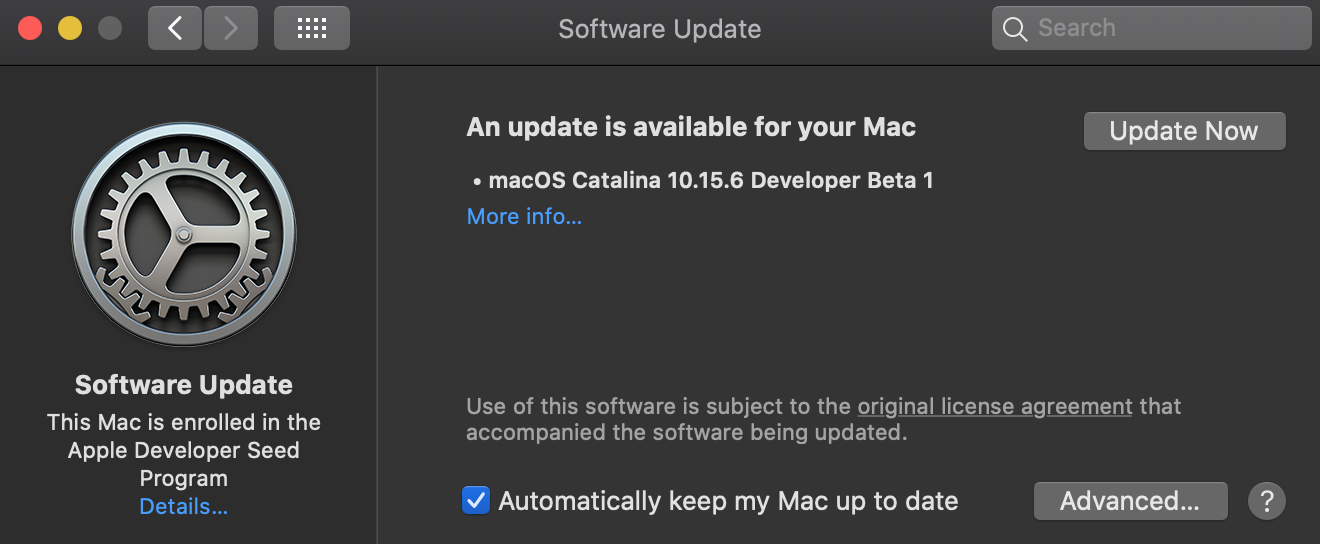Open the More info… link

[524, 216]
